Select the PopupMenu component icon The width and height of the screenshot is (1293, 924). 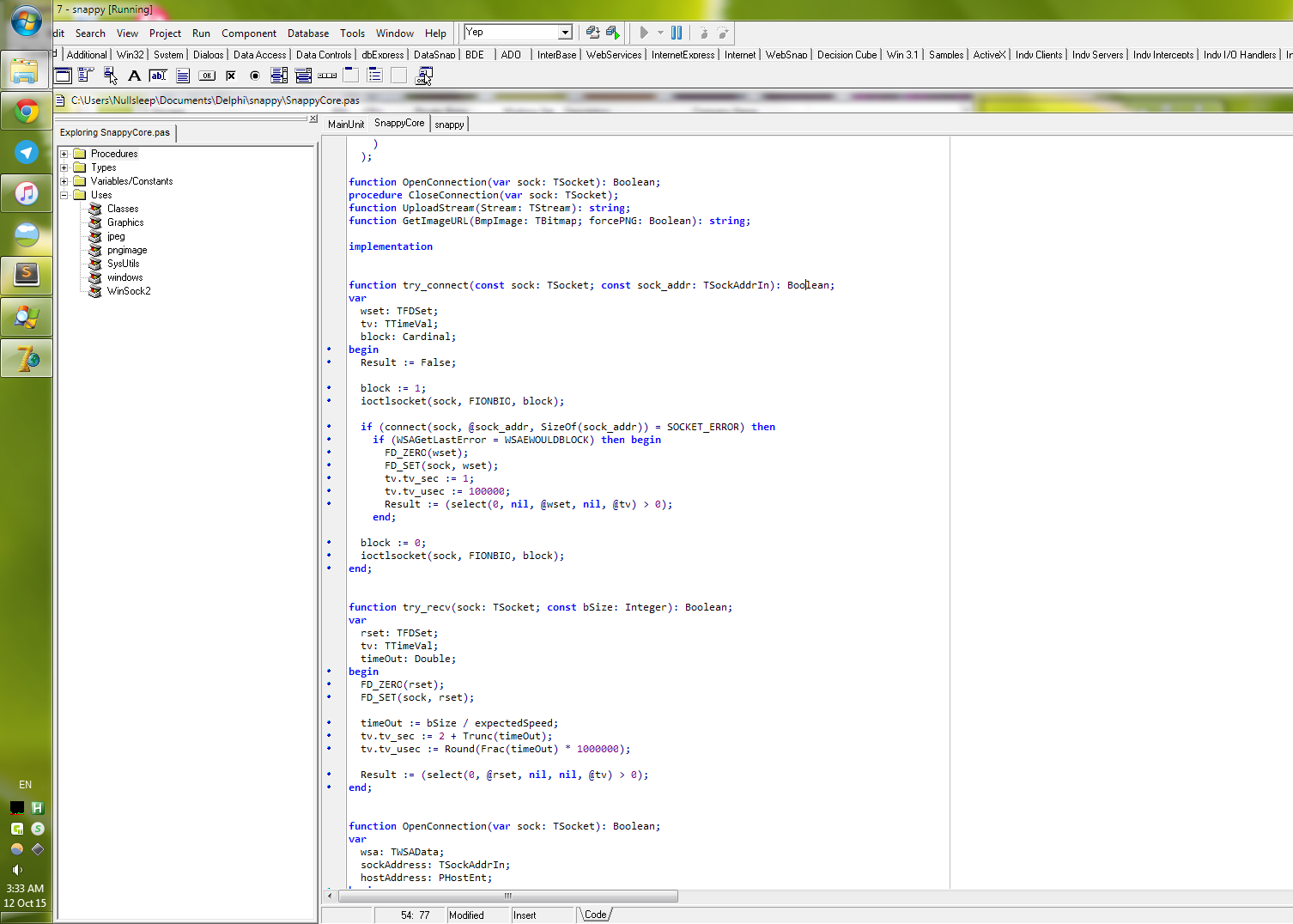tap(110, 76)
